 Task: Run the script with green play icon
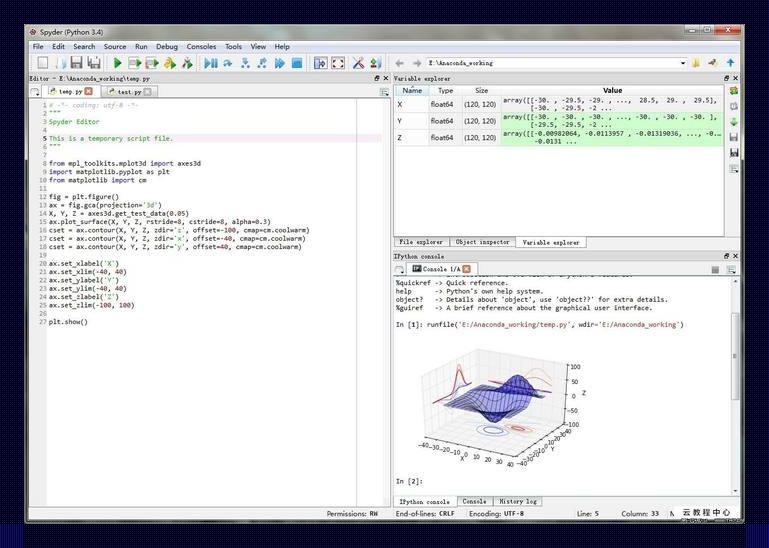coord(117,63)
